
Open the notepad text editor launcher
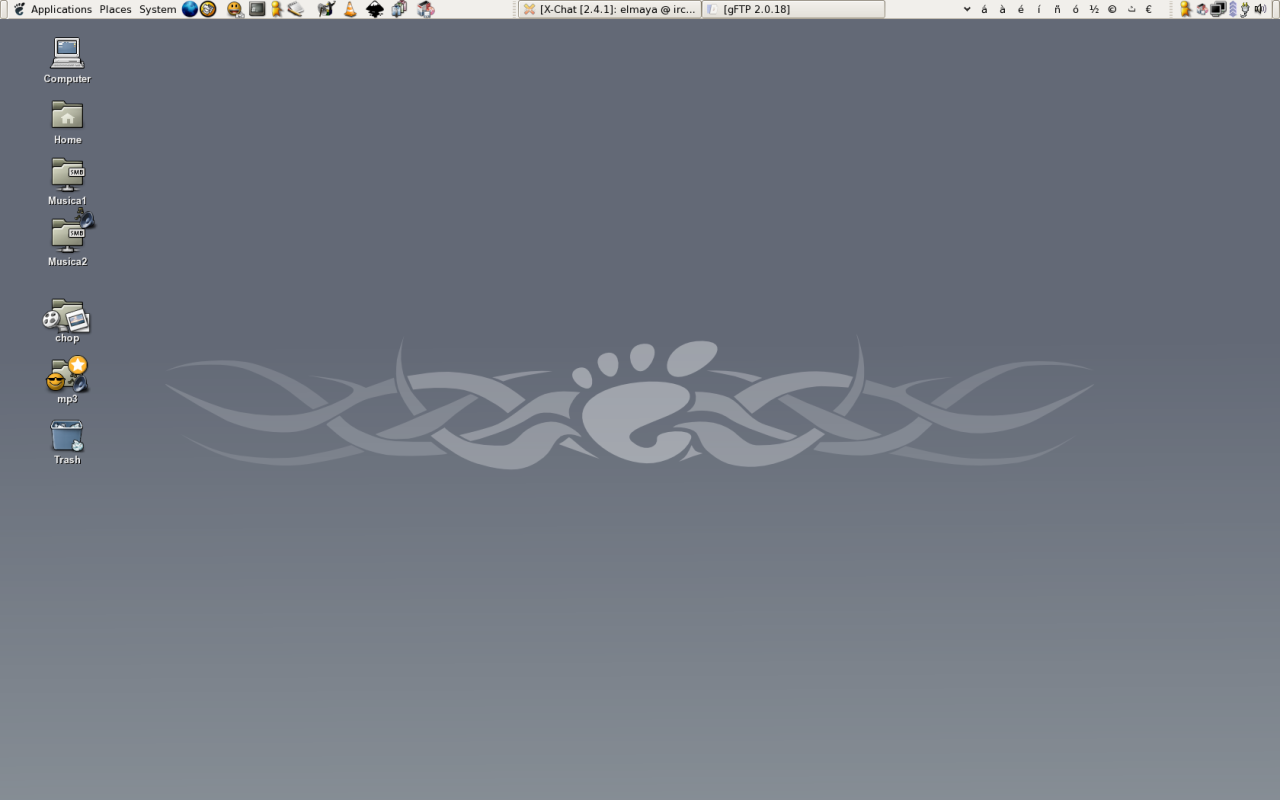click(295, 9)
